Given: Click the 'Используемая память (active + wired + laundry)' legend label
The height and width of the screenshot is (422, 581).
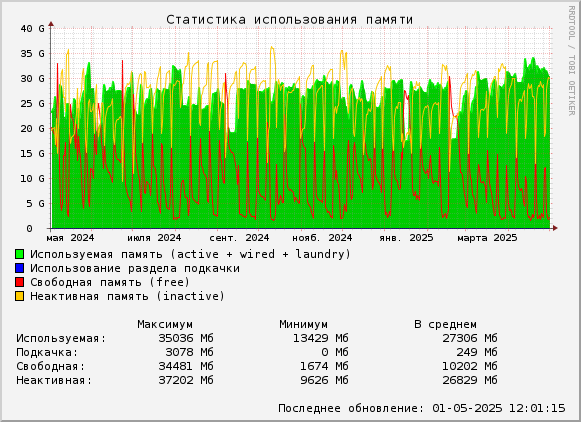Looking at the screenshot, I should (190, 255).
